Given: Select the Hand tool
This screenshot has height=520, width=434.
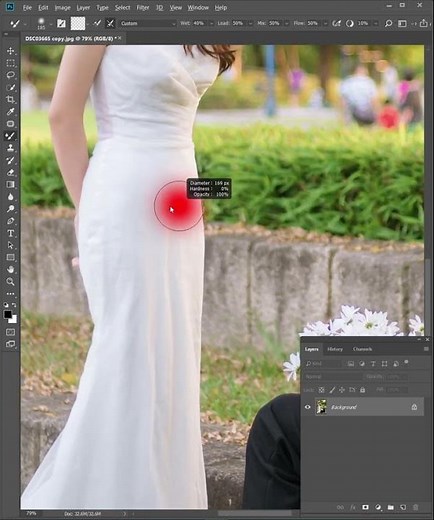Looking at the screenshot, I should [x=10, y=269].
